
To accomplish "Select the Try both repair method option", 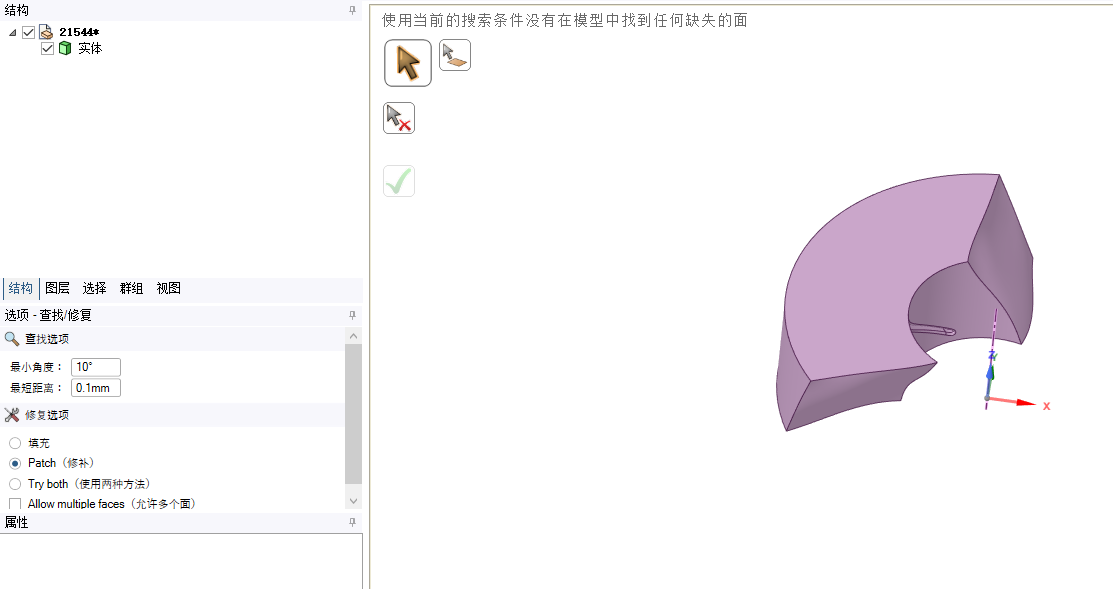I will (15, 484).
